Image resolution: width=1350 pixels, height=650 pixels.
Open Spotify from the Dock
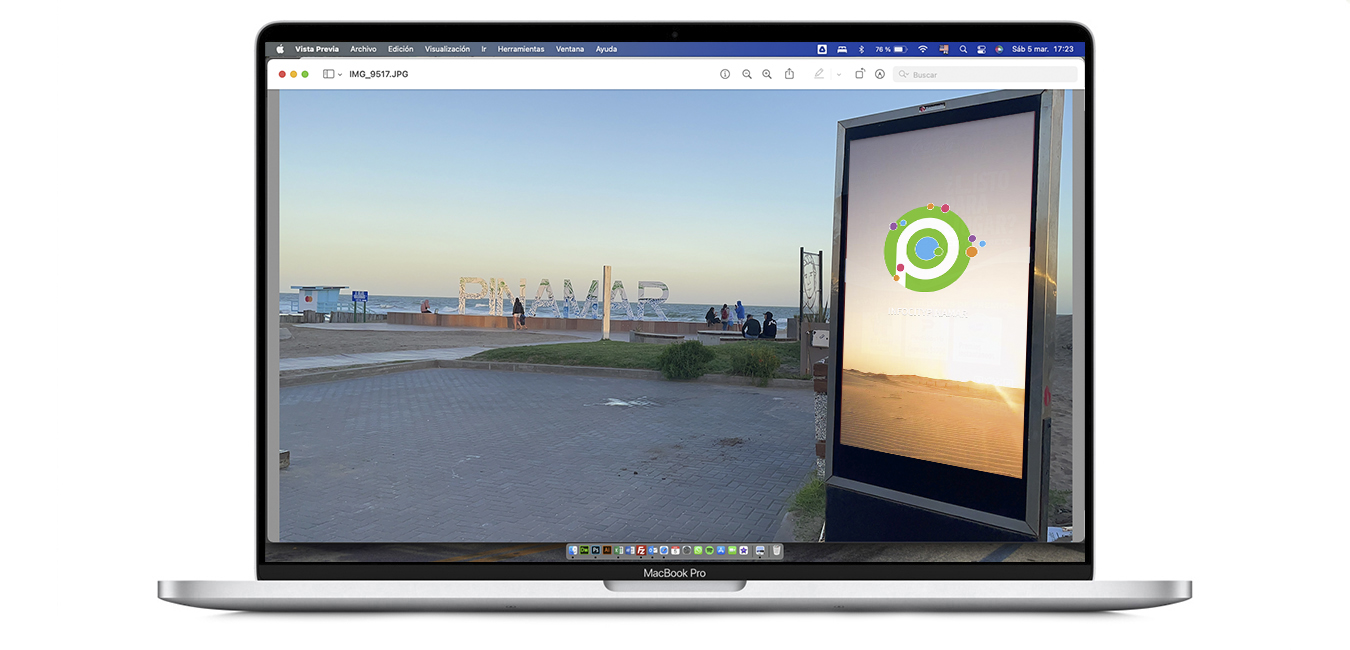click(709, 550)
